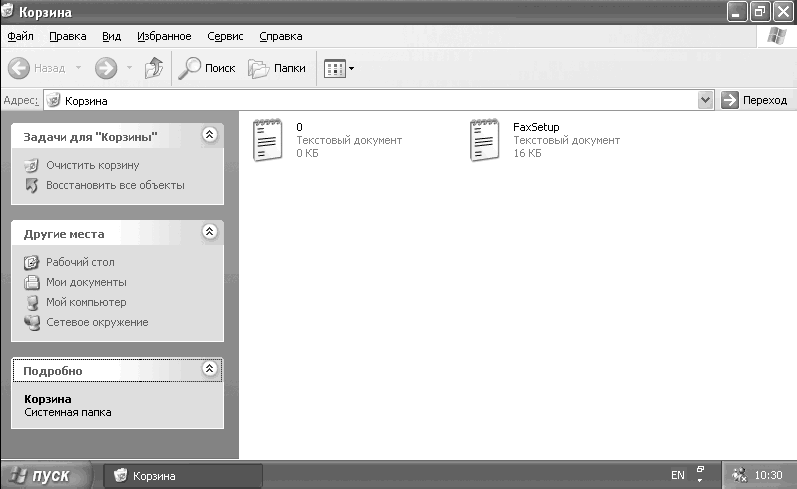Collapse the Задачи для "Корзины" panel
The image size is (797, 489).
point(209,135)
